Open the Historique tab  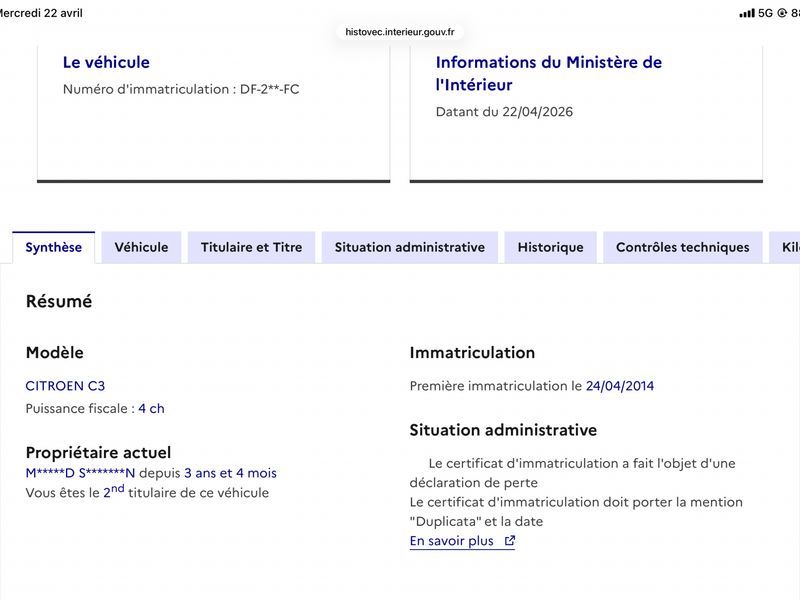551,247
